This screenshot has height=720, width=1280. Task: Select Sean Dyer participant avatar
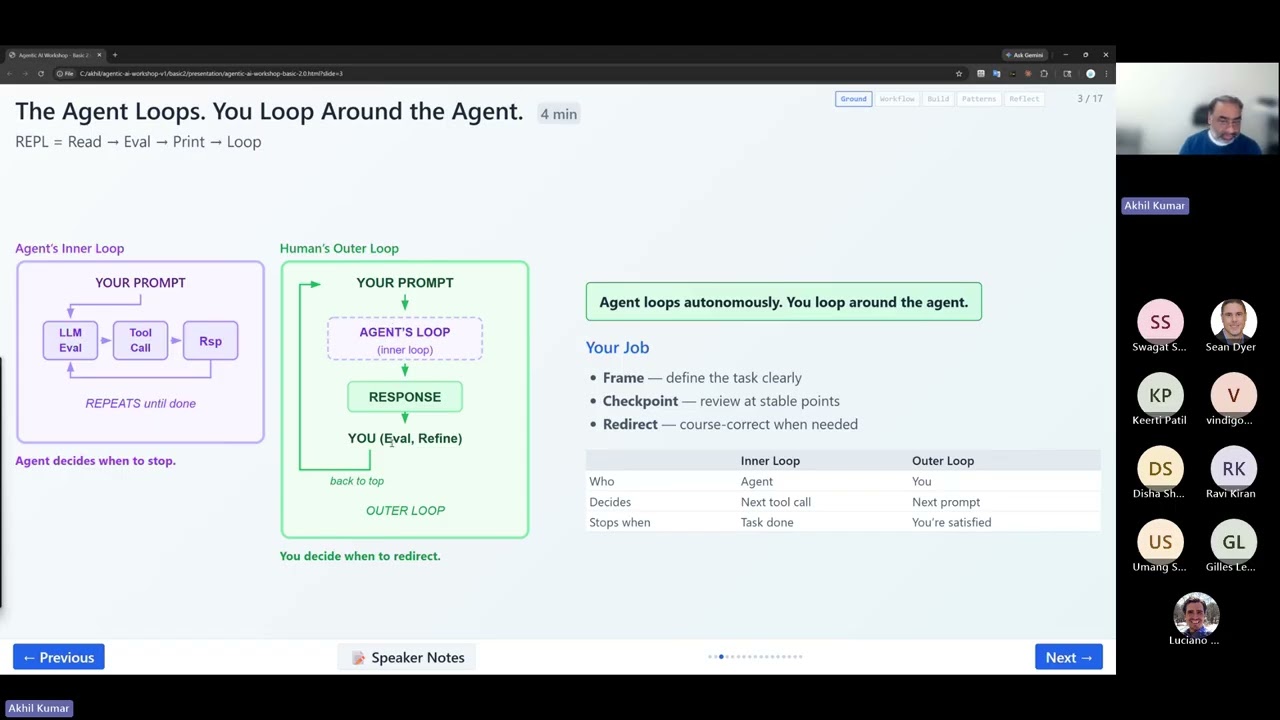1233,322
